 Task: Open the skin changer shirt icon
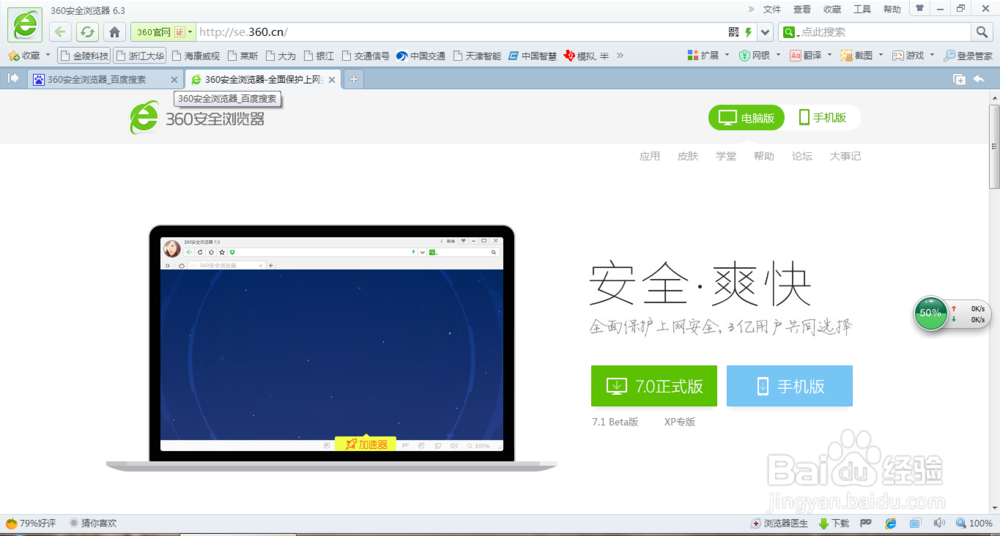coord(919,8)
